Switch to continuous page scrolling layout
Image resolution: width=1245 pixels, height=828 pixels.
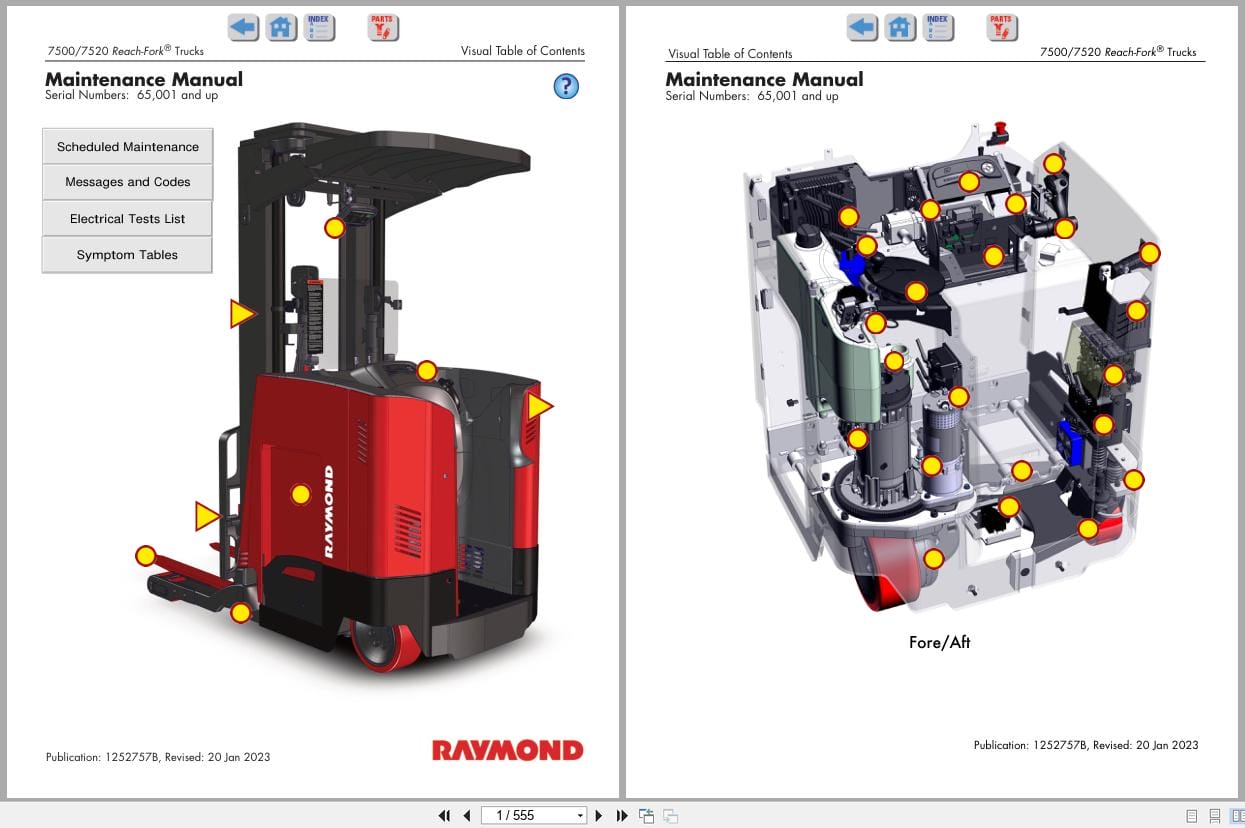tap(1214, 816)
